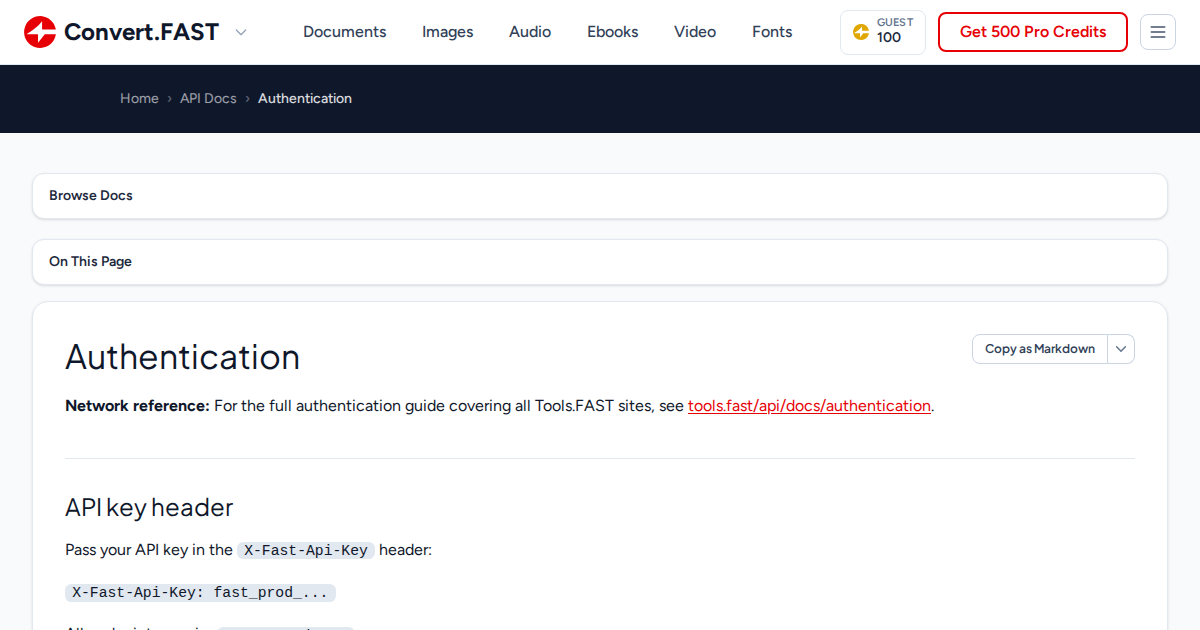Go to the Home breadcrumb link

(139, 98)
